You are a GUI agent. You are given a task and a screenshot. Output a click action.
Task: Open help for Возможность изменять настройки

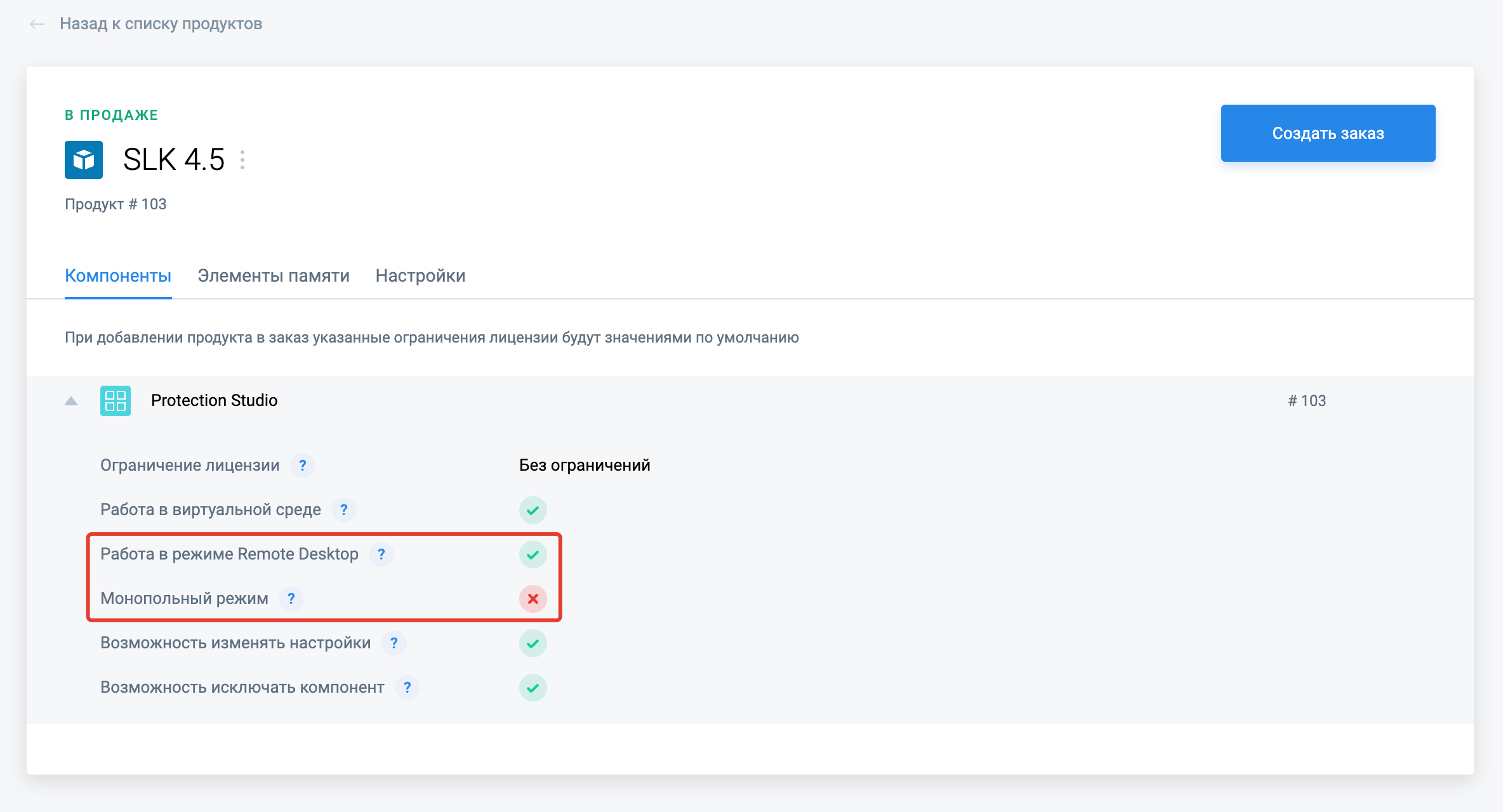pyautogui.click(x=394, y=643)
